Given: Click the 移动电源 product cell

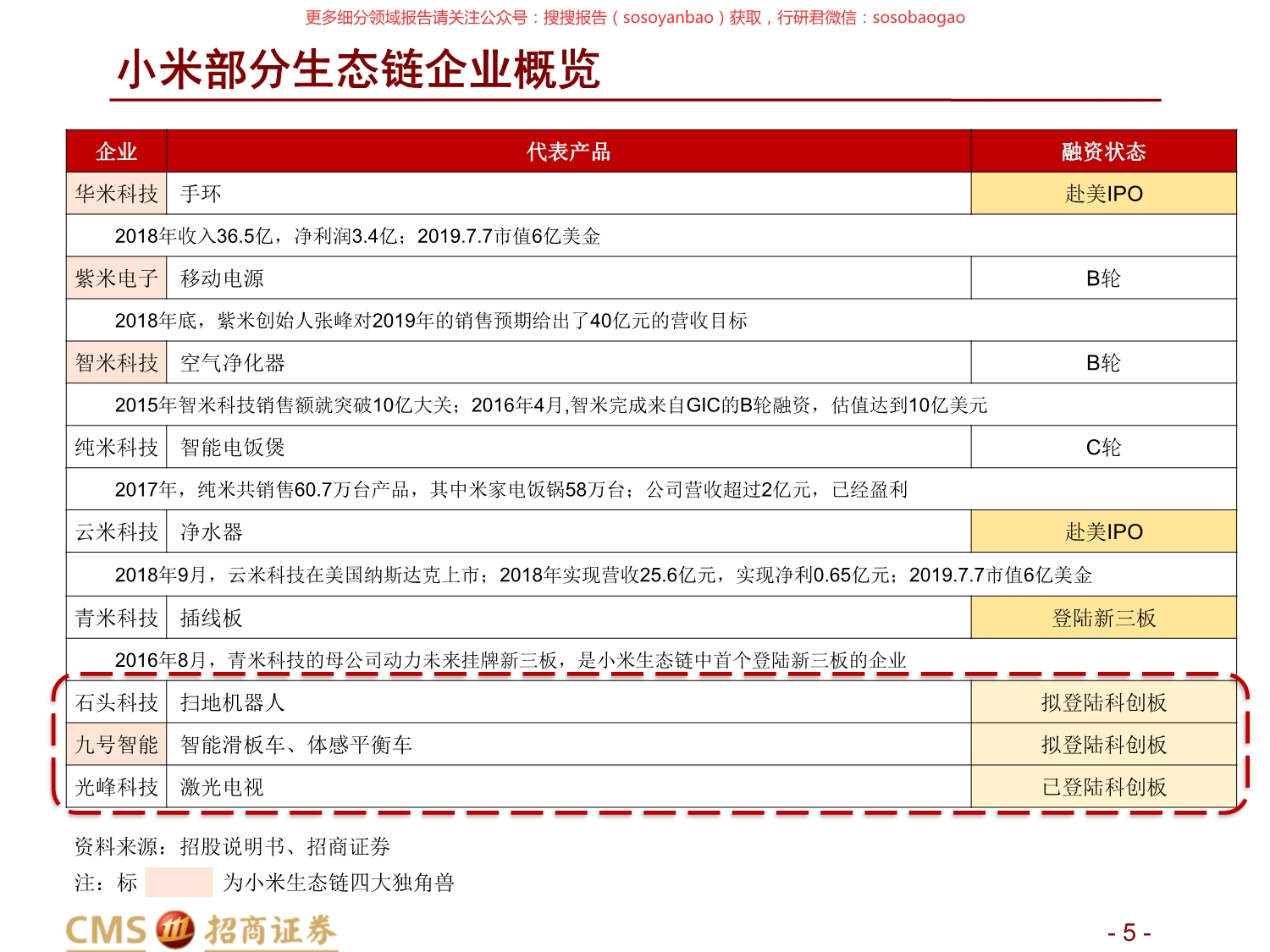Looking at the screenshot, I should (569, 278).
